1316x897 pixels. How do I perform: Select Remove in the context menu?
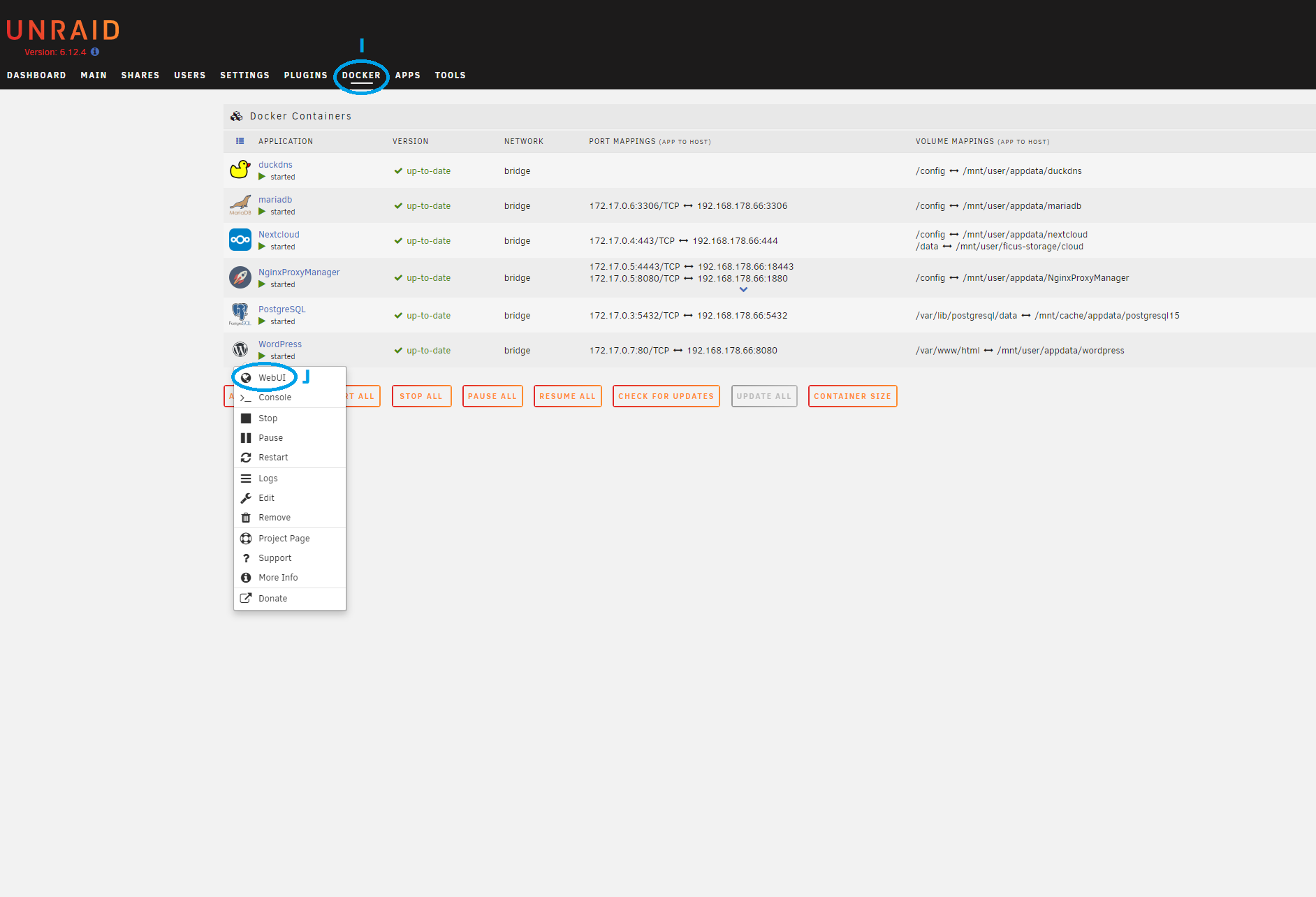coord(274,518)
